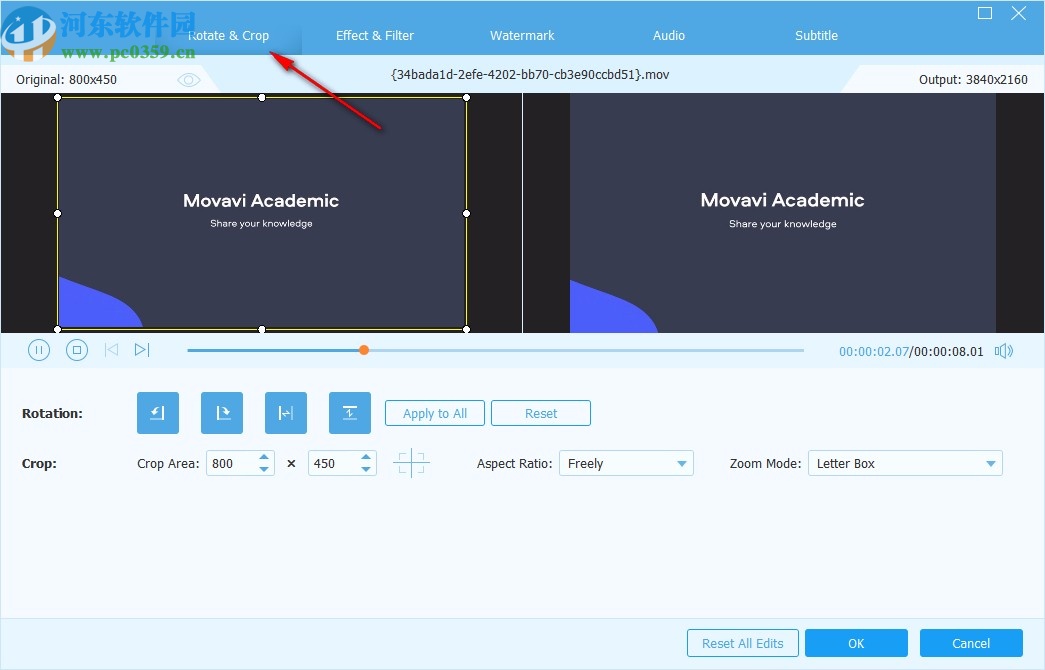Stop the video playback

(77, 350)
